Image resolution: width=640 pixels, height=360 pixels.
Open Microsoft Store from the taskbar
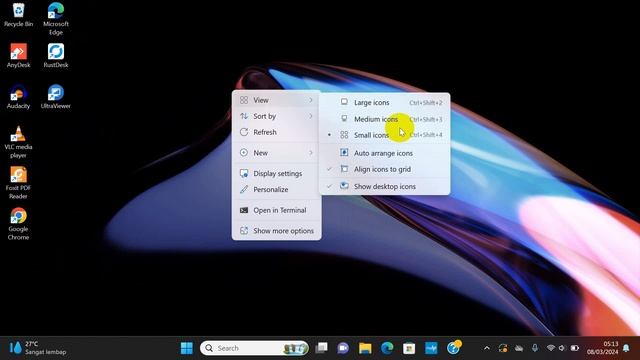pos(409,348)
